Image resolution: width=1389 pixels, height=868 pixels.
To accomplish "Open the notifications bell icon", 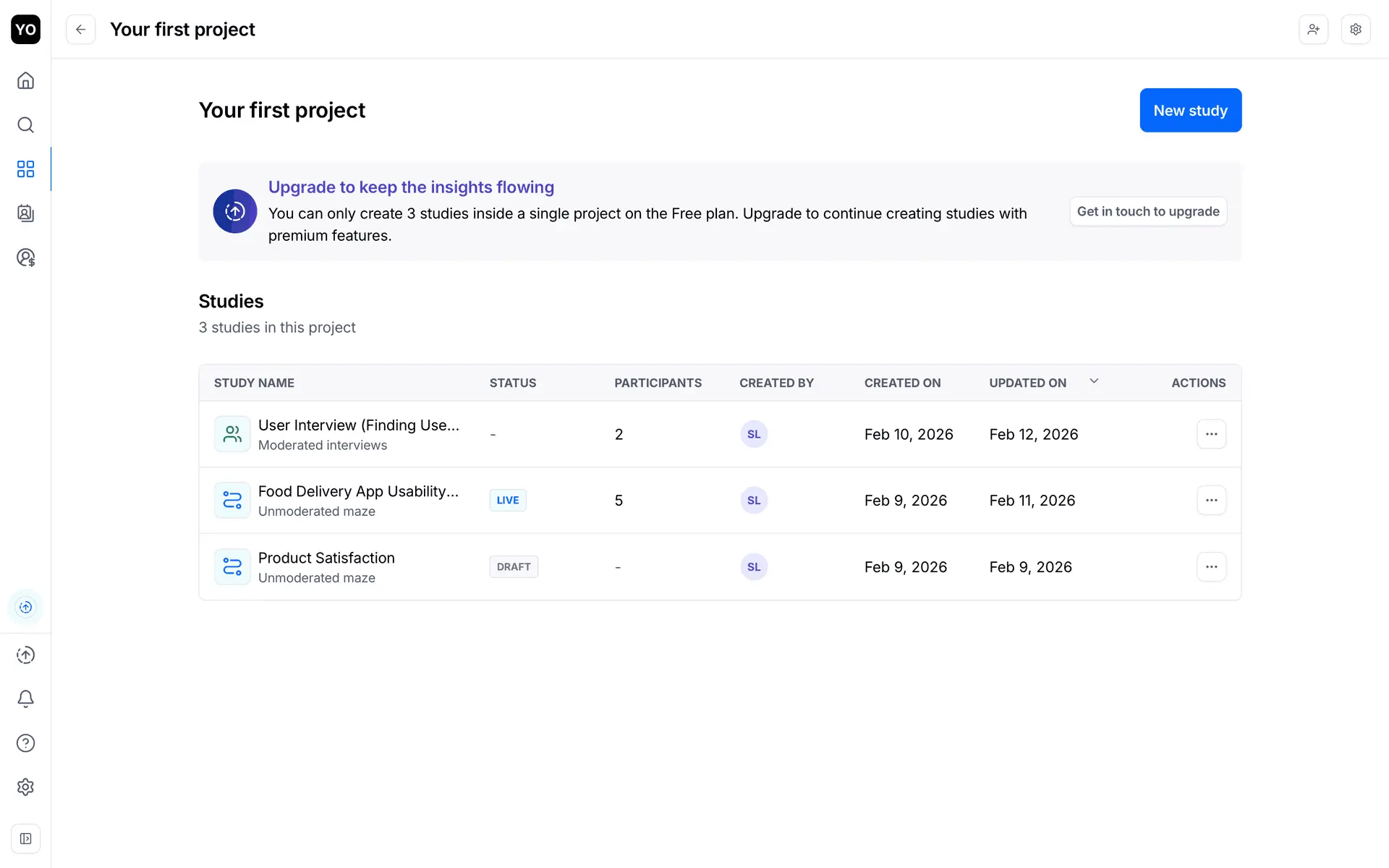I will pyautogui.click(x=25, y=699).
